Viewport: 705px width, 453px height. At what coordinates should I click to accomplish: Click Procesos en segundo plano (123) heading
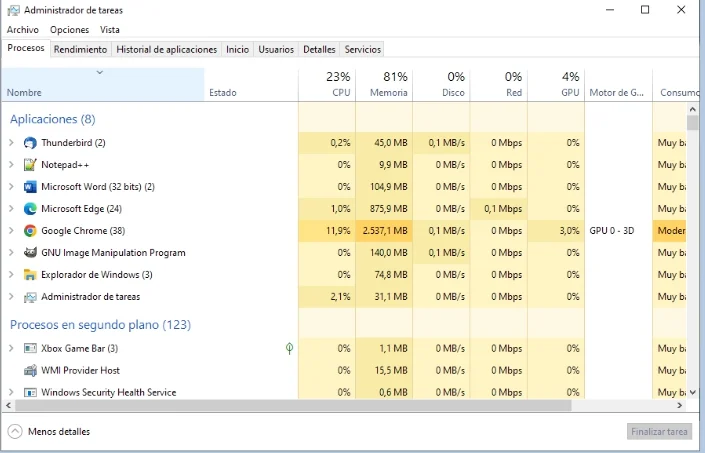(100, 325)
